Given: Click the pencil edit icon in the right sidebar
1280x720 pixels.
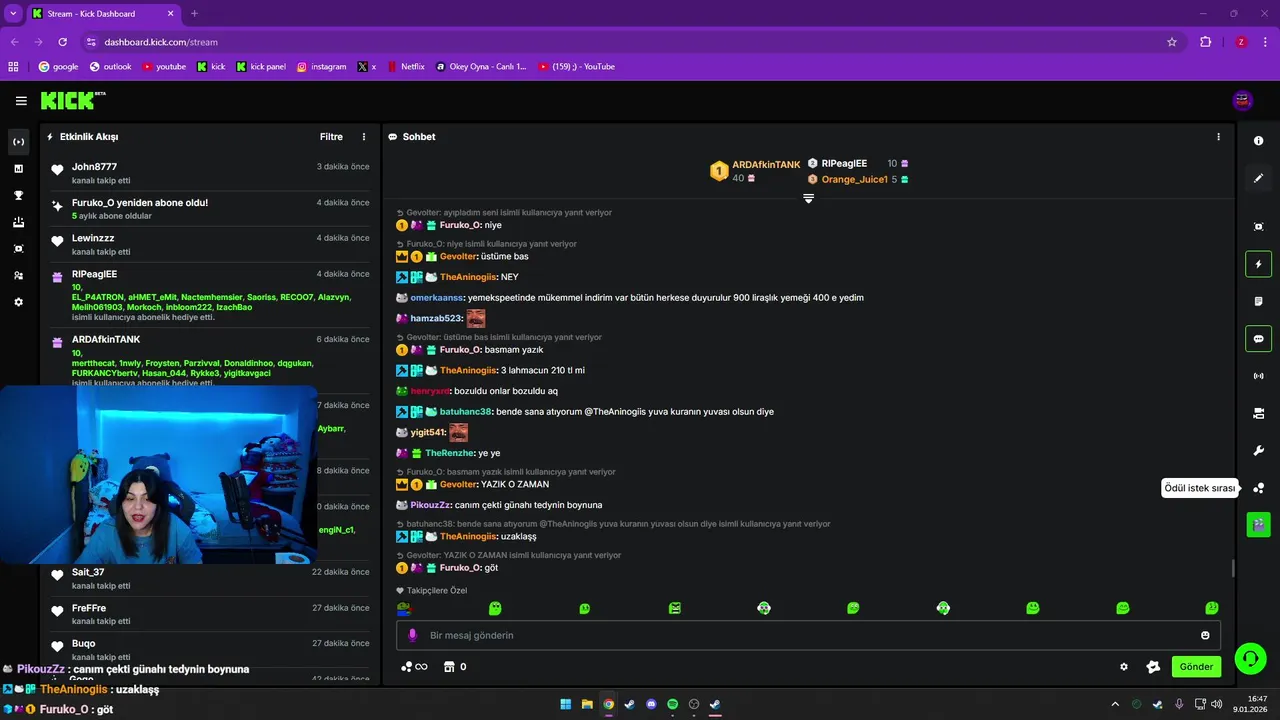Looking at the screenshot, I should 1258,178.
